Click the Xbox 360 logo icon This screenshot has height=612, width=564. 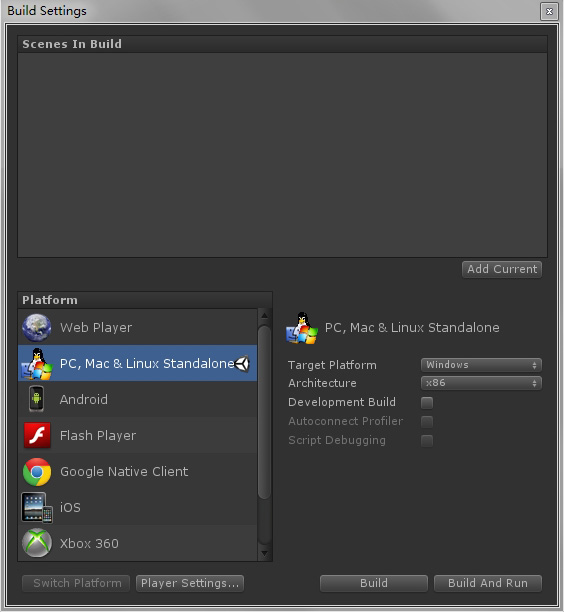(37, 543)
